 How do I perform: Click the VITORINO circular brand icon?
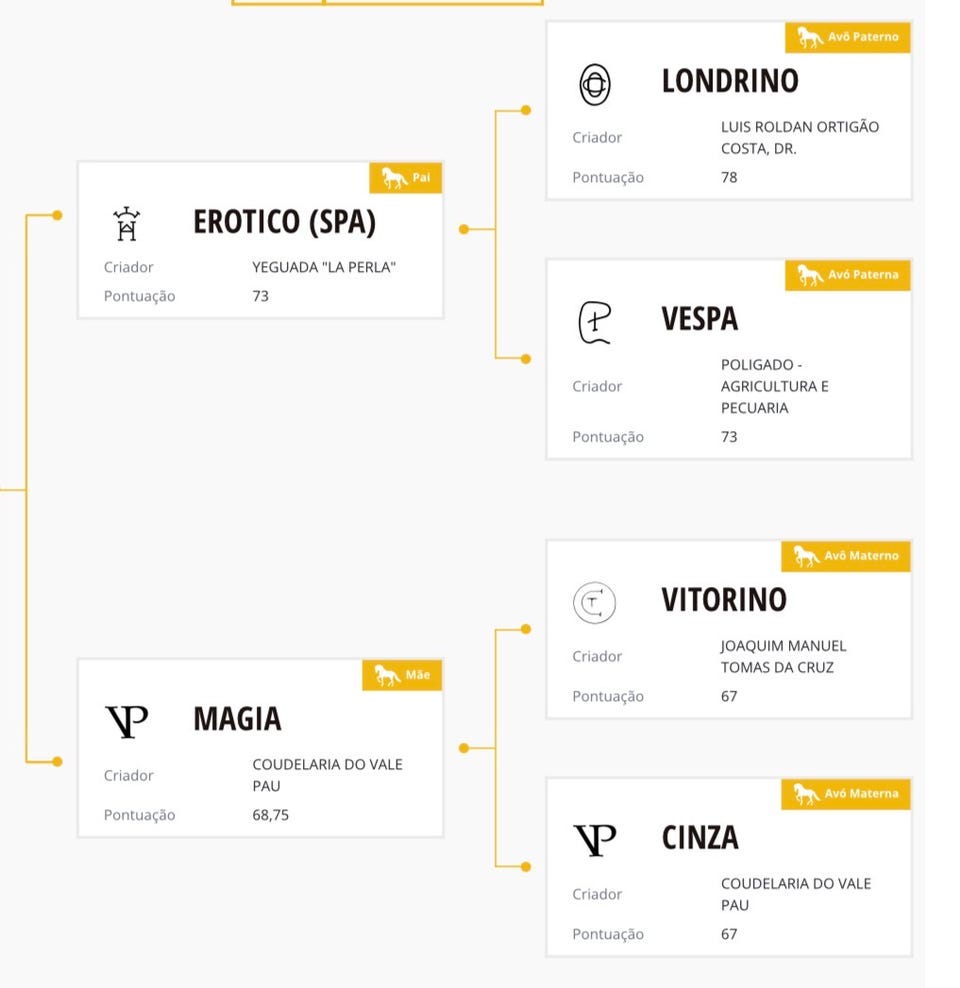595,602
